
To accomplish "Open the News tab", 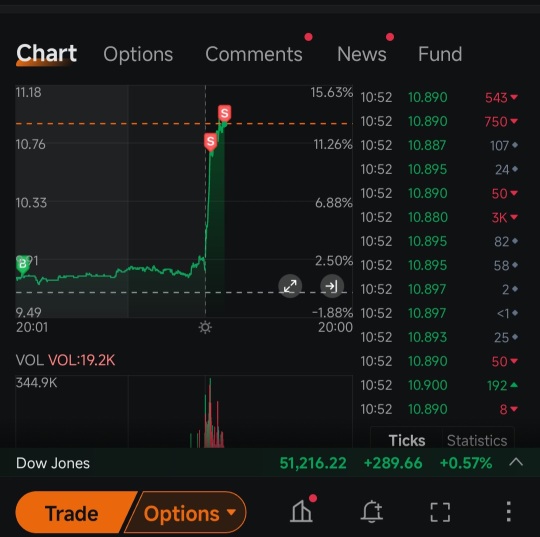I will point(362,54).
